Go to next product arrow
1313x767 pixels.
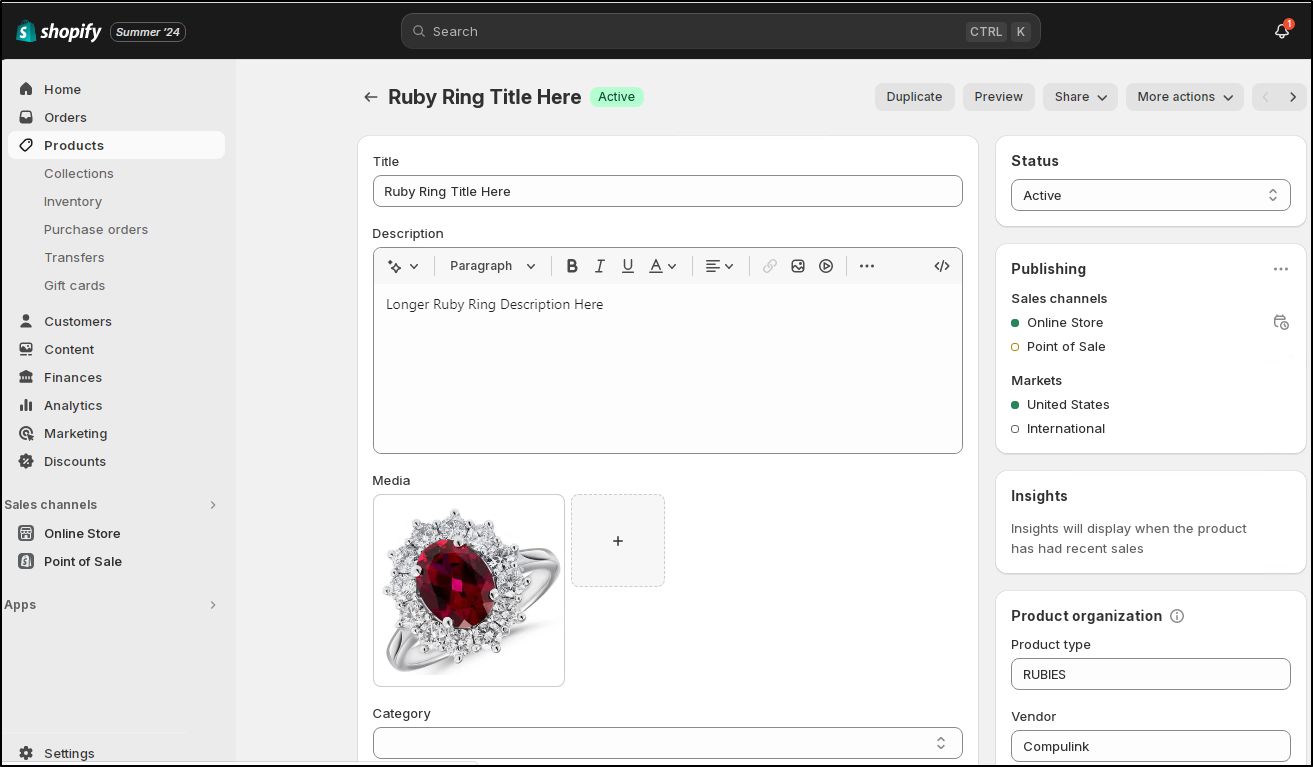click(1293, 97)
